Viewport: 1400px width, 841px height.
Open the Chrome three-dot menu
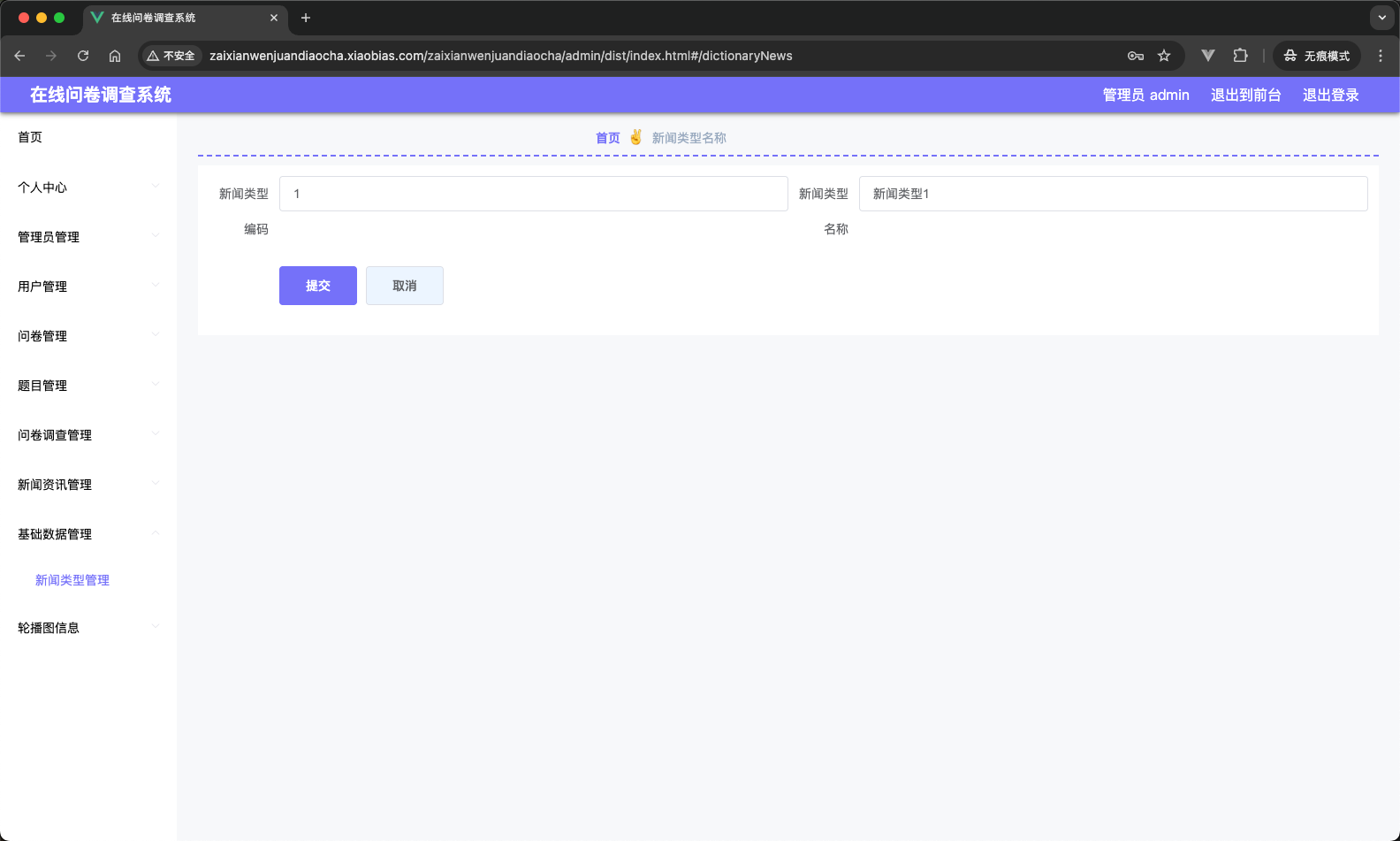pos(1381,56)
